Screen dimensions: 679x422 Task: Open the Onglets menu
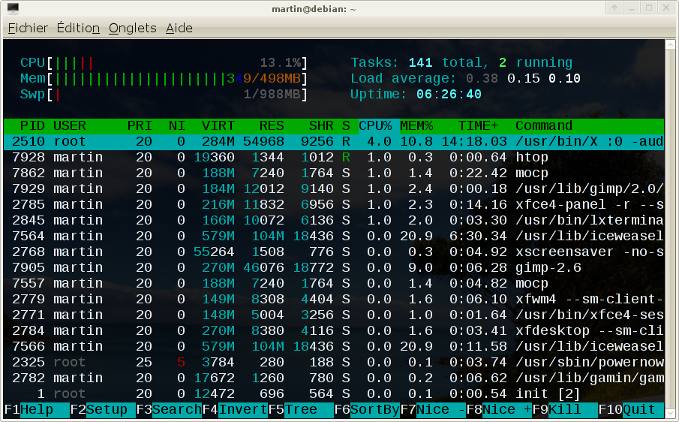(131, 27)
